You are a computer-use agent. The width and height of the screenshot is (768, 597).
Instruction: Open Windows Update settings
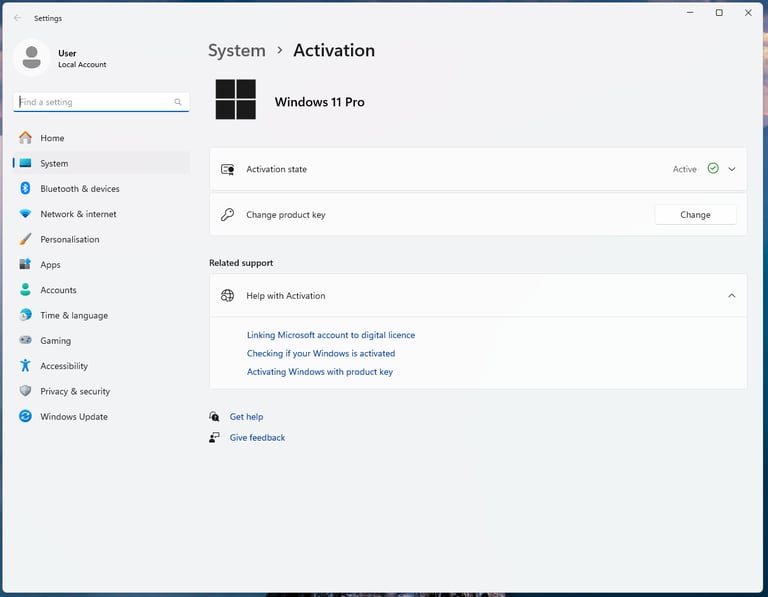tap(101, 417)
